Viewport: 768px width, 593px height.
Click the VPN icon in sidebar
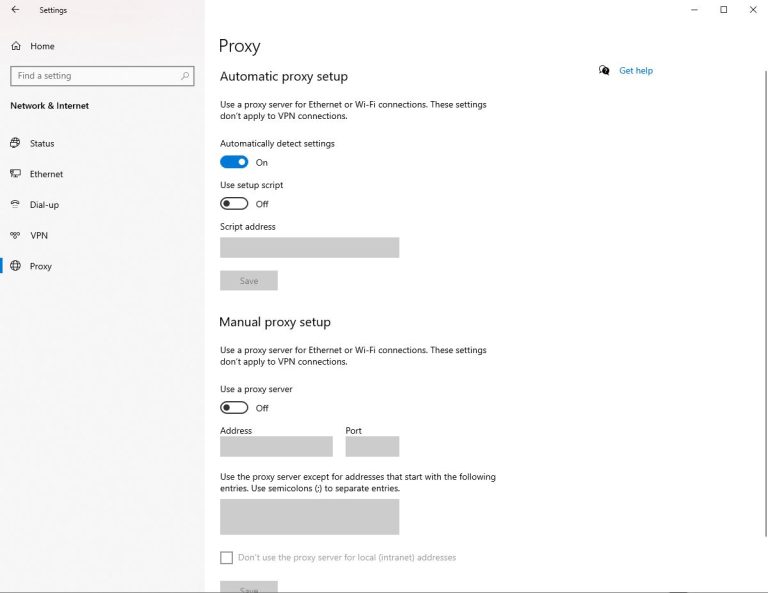pyautogui.click(x=16, y=236)
